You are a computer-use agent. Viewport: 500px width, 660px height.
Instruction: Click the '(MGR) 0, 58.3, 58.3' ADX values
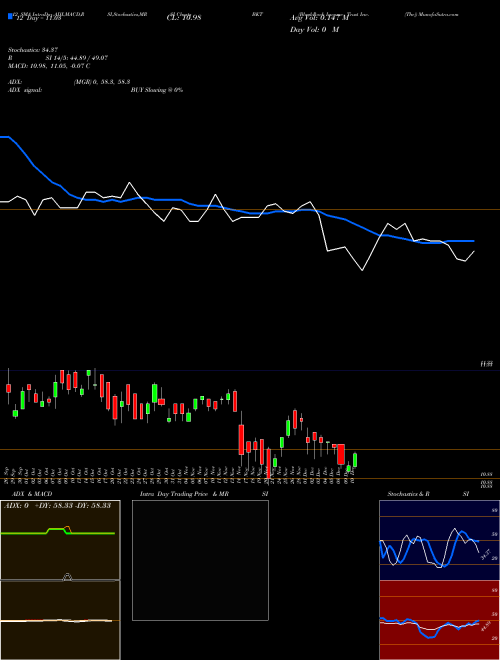[x=102, y=82]
